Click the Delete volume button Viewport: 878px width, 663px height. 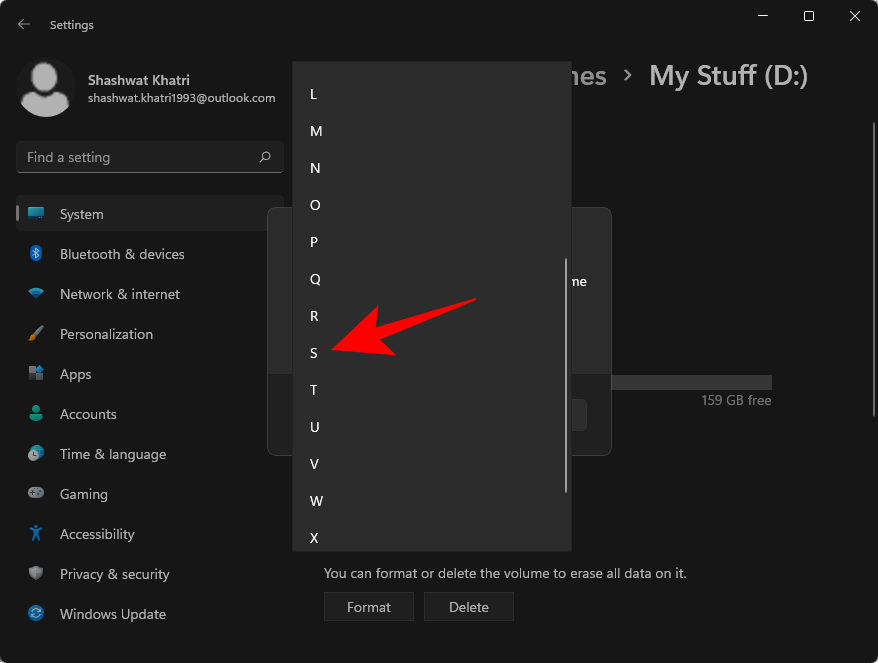coord(468,607)
